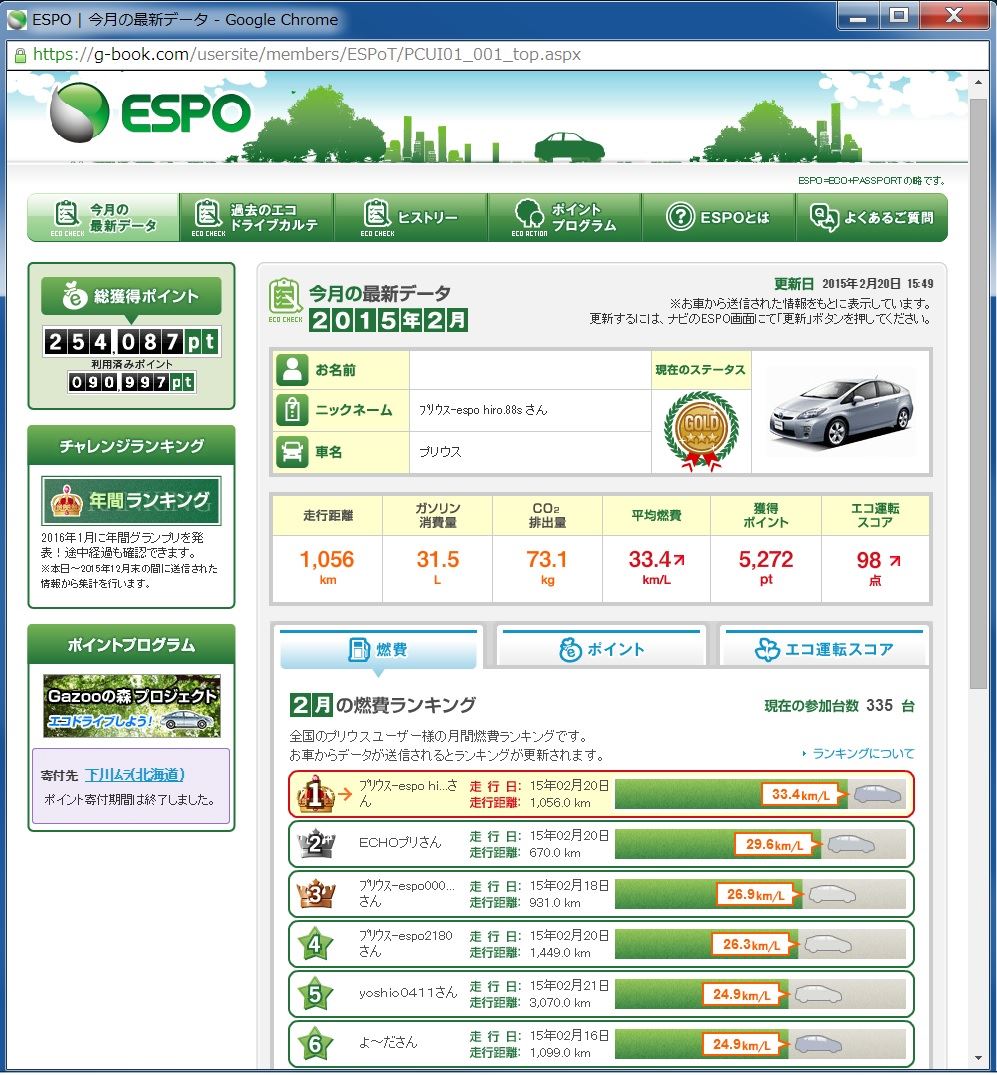Open the ESPOとは nav tab
Image resolution: width=997 pixels, height=1075 pixels.
718,217
